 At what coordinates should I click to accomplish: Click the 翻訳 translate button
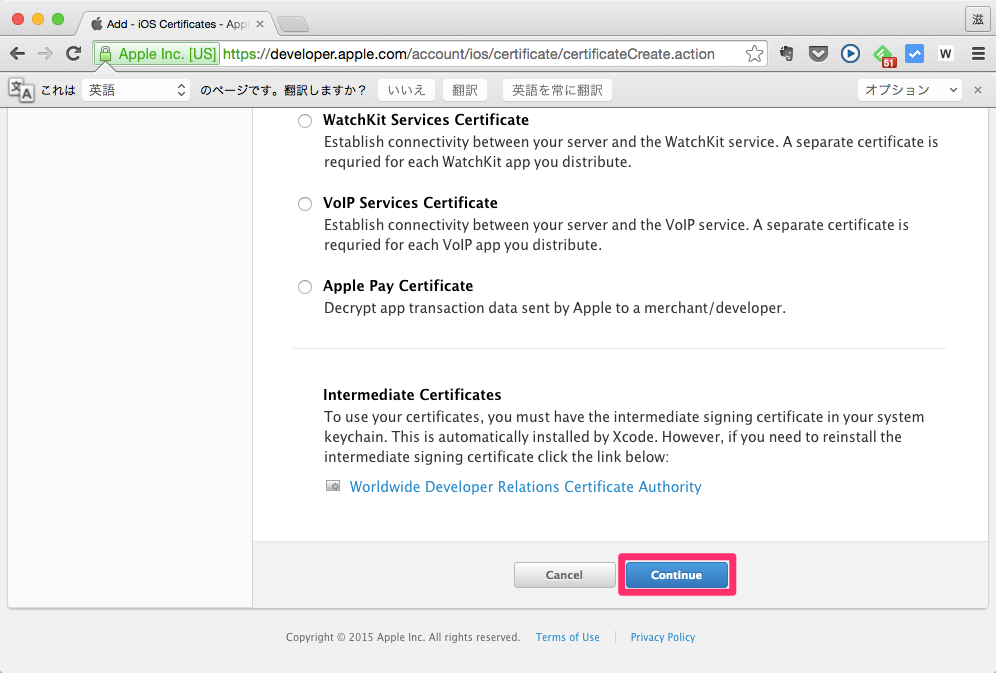464,90
